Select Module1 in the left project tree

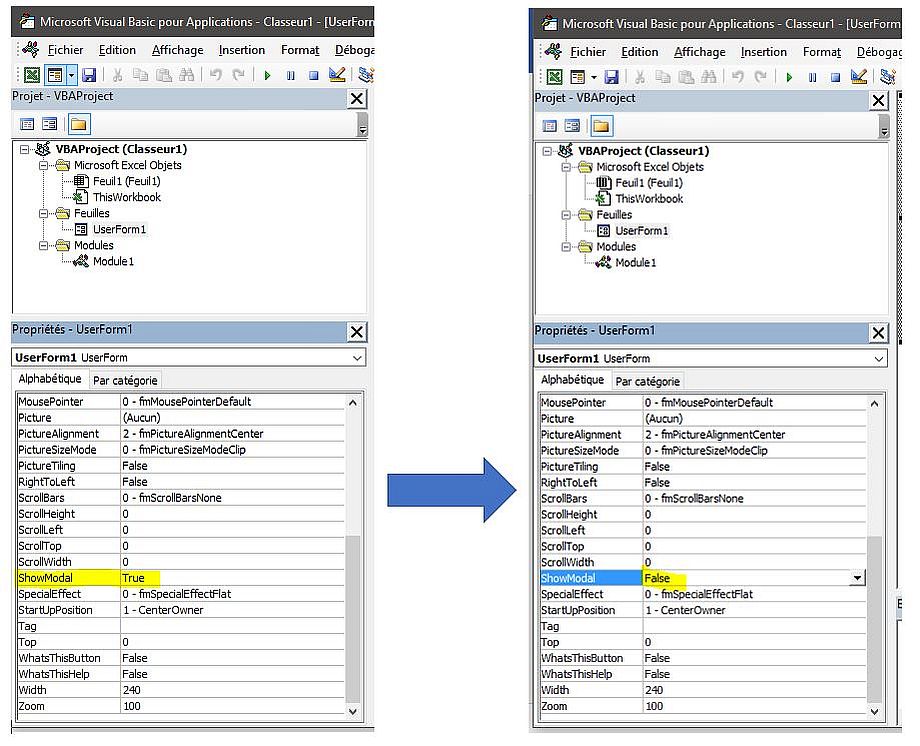[x=113, y=261]
